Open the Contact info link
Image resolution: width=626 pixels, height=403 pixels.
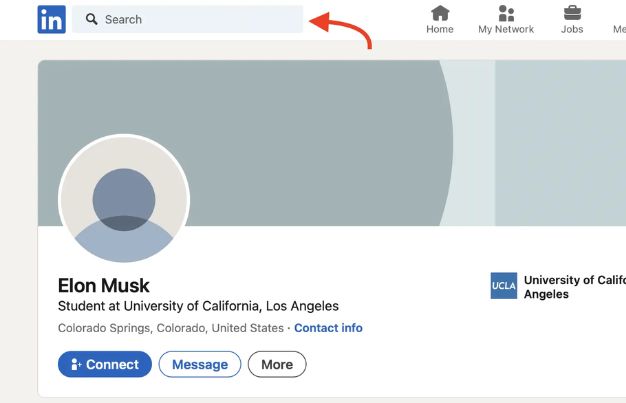click(x=328, y=328)
